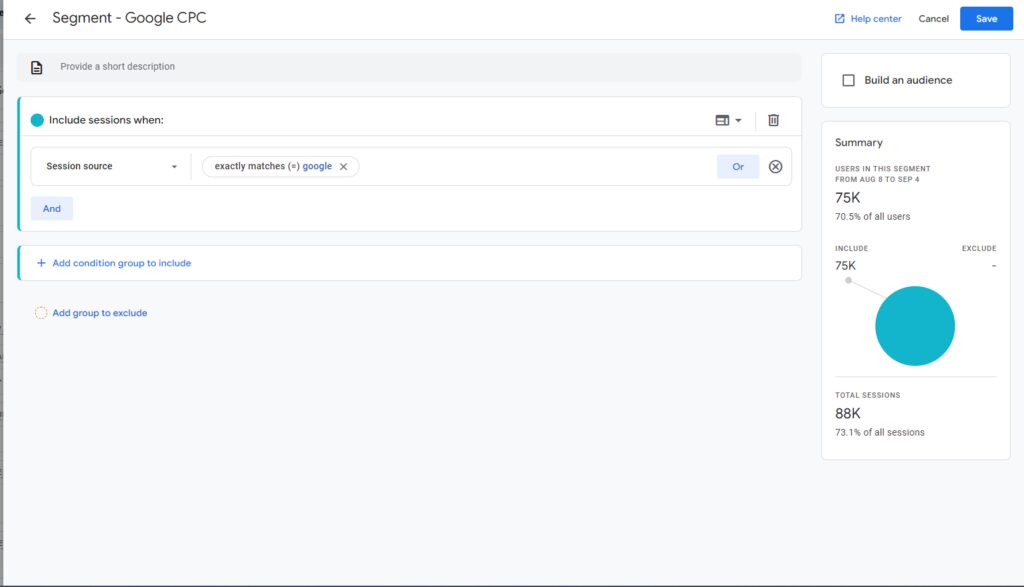
Task: Click the Summary heading
Action: tap(859, 142)
